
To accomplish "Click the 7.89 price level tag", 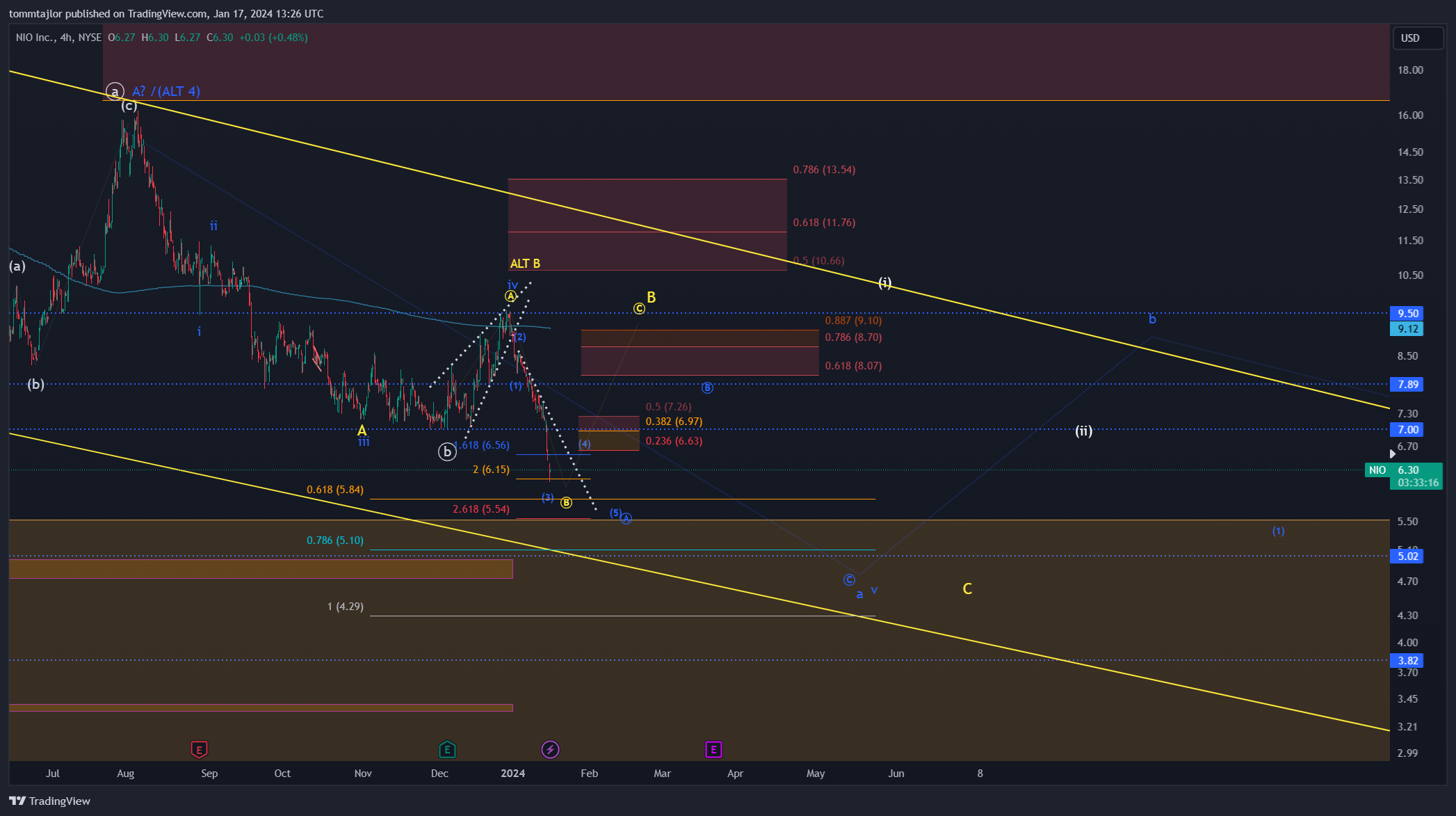I will tap(1407, 385).
